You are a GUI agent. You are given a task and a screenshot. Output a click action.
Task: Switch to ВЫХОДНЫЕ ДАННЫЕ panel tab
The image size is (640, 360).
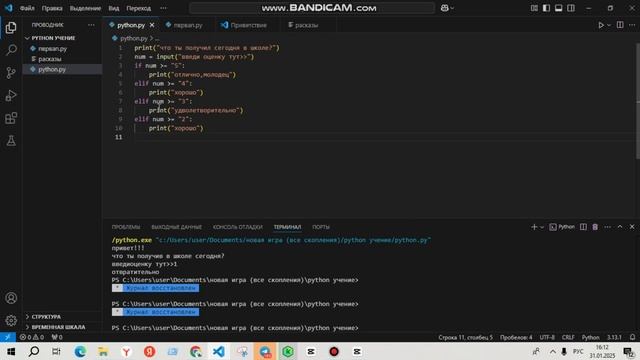click(x=176, y=227)
